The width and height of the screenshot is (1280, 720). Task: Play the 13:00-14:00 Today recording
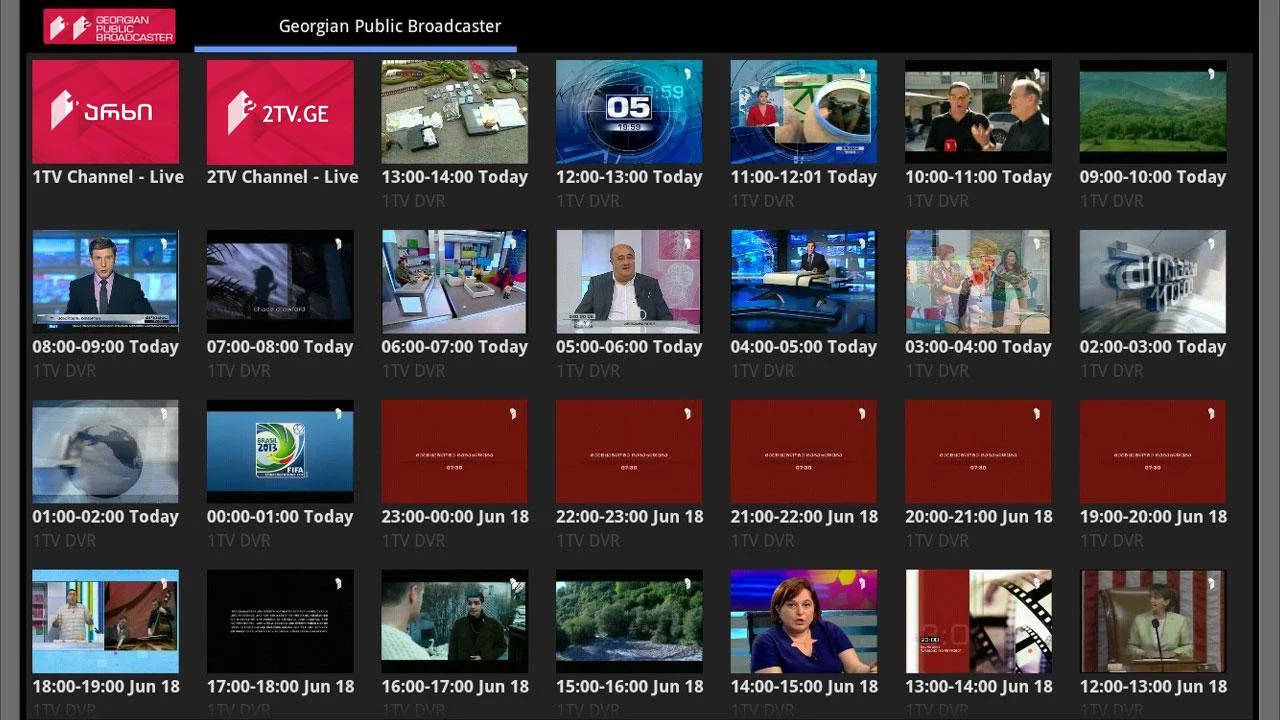[x=454, y=111]
